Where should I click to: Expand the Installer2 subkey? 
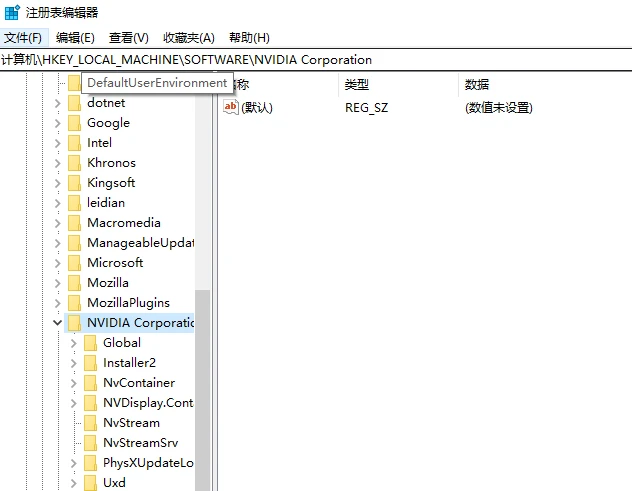(x=73, y=363)
